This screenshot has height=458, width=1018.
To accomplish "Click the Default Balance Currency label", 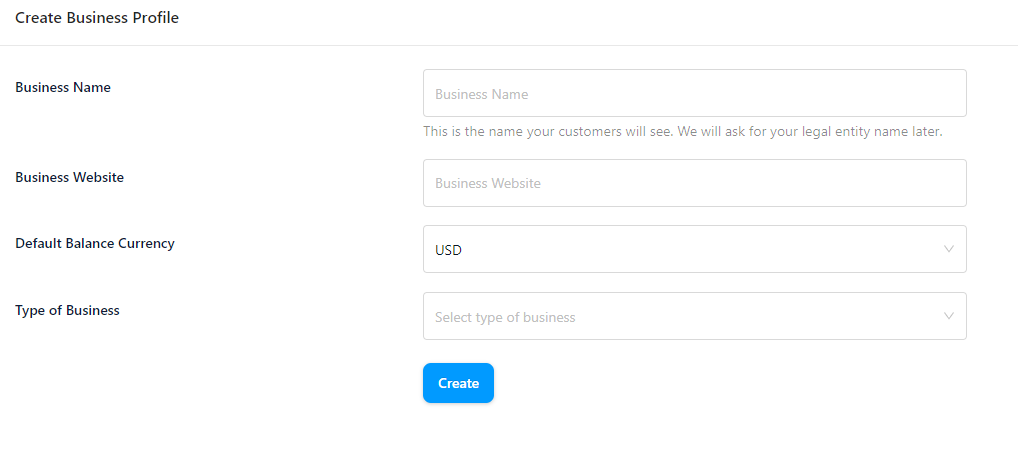I will click(95, 244).
